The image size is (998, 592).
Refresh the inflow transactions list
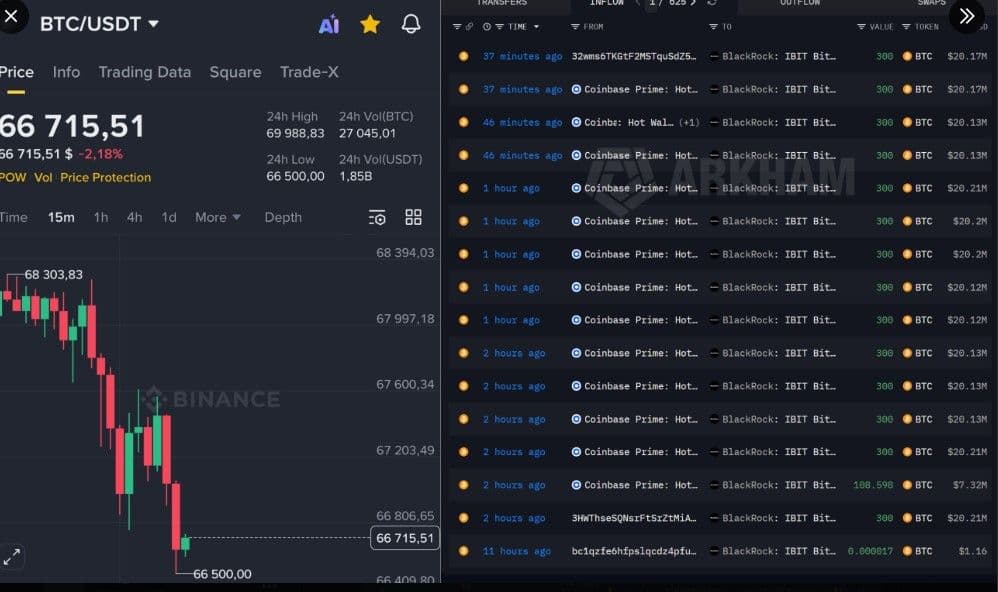pos(712,3)
